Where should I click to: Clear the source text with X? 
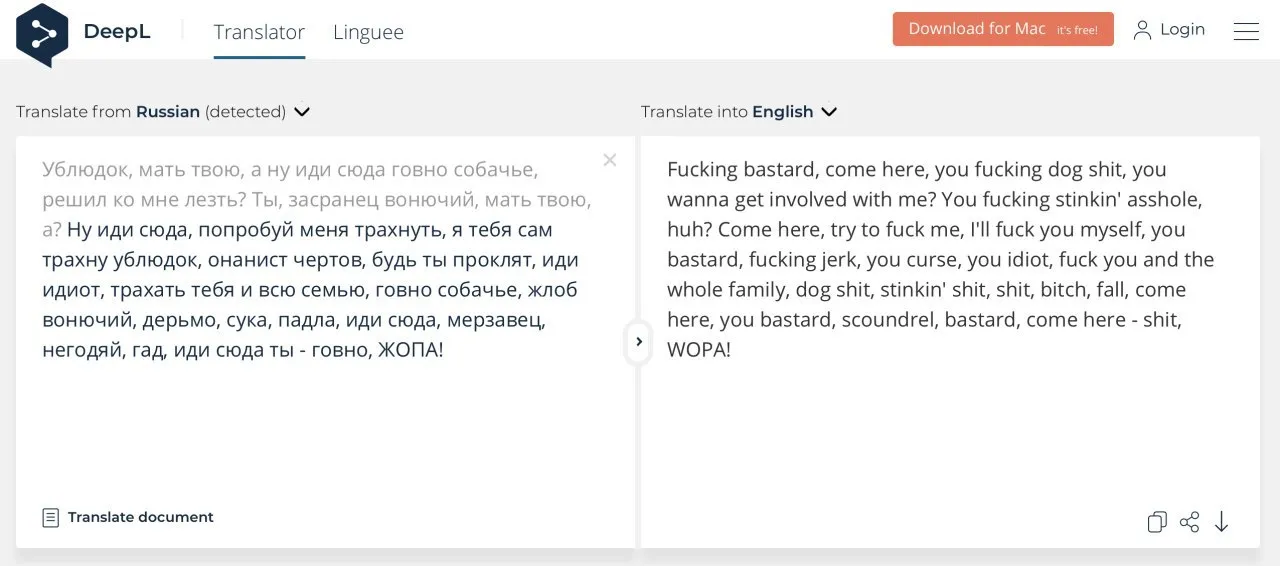click(610, 160)
